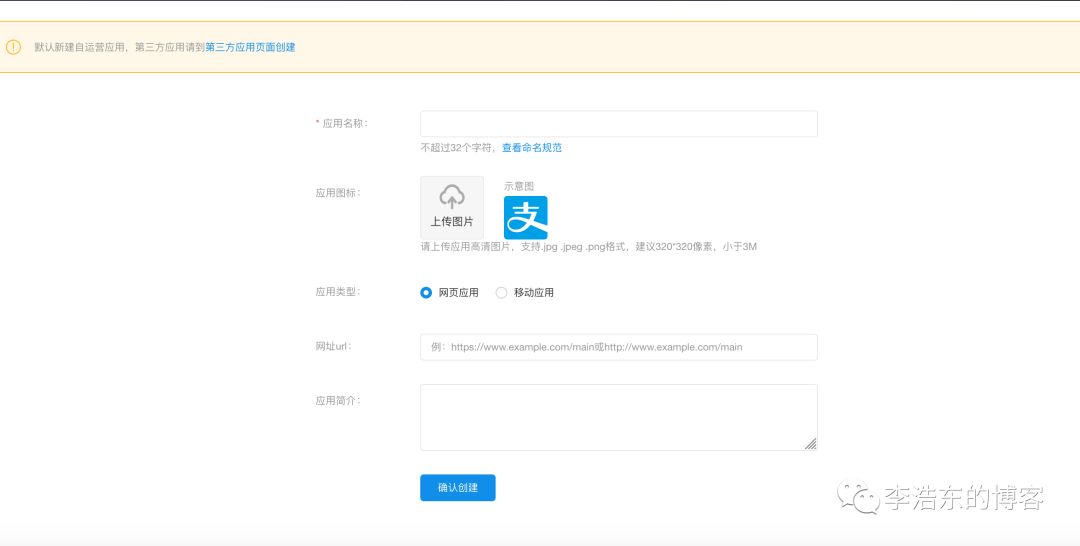Click the 网址url field label
1080x546 pixels.
334,346
